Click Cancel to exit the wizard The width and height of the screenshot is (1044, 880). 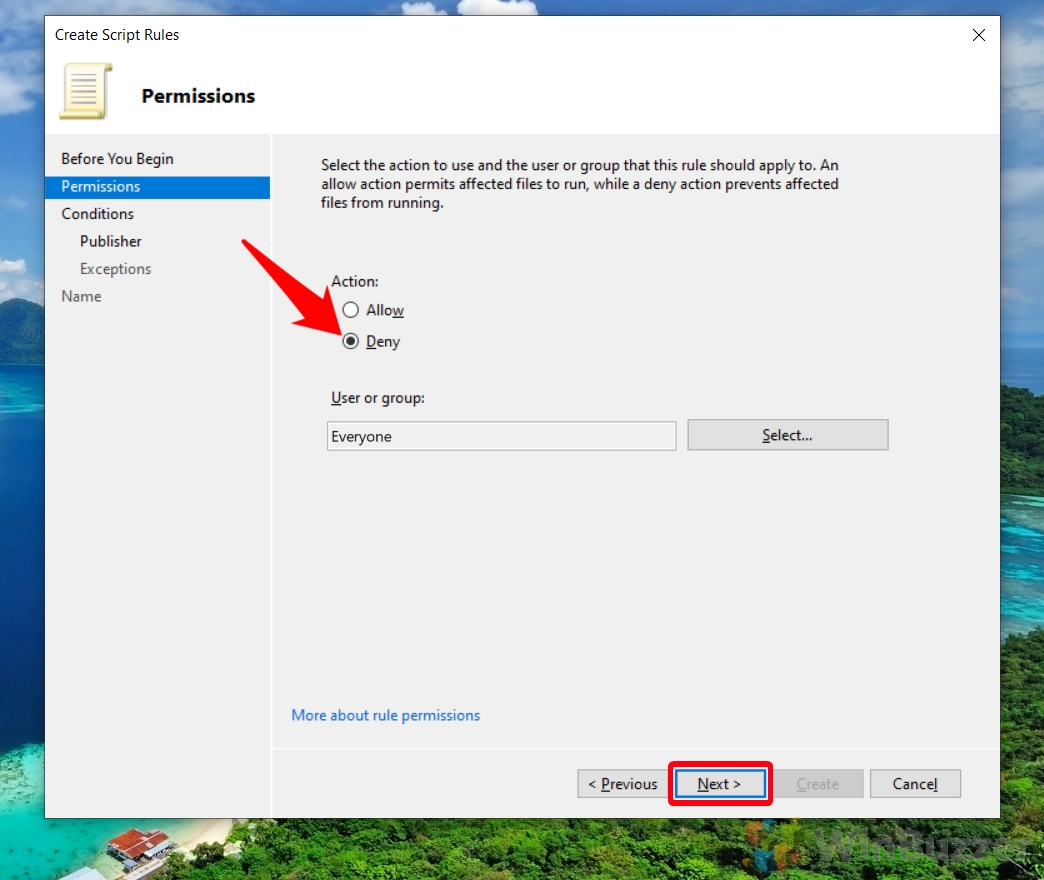pyautogui.click(x=915, y=783)
